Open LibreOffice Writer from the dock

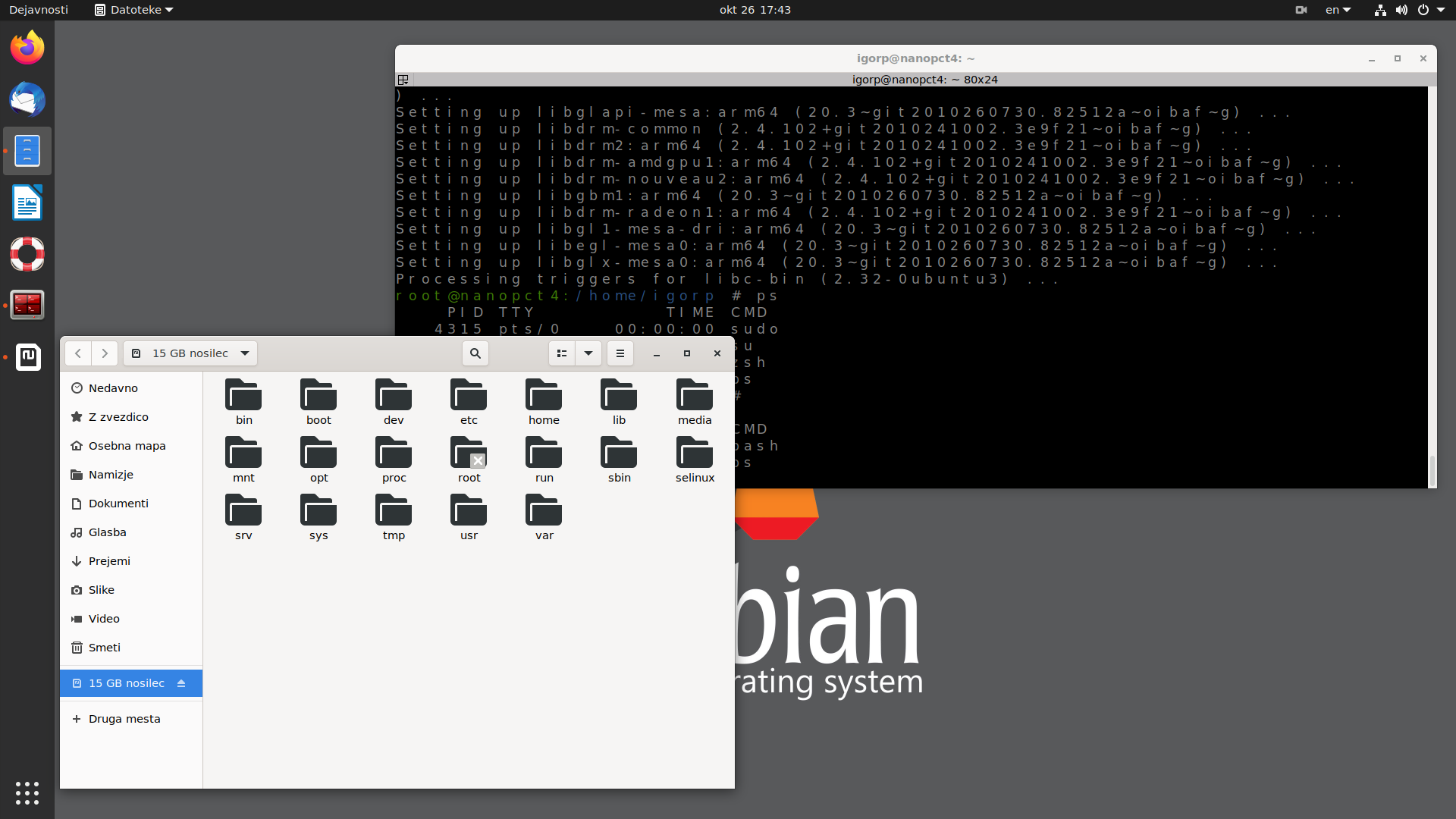[x=27, y=202]
